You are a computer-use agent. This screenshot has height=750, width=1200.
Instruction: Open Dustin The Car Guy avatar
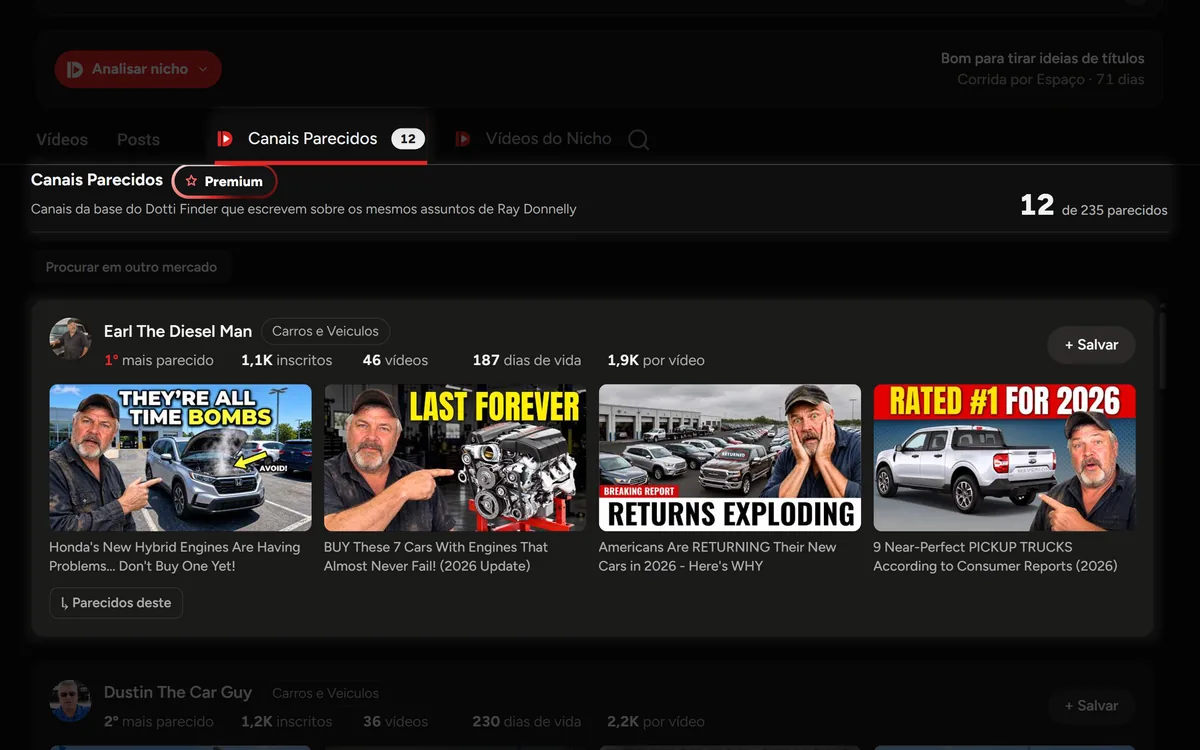pyautogui.click(x=70, y=701)
